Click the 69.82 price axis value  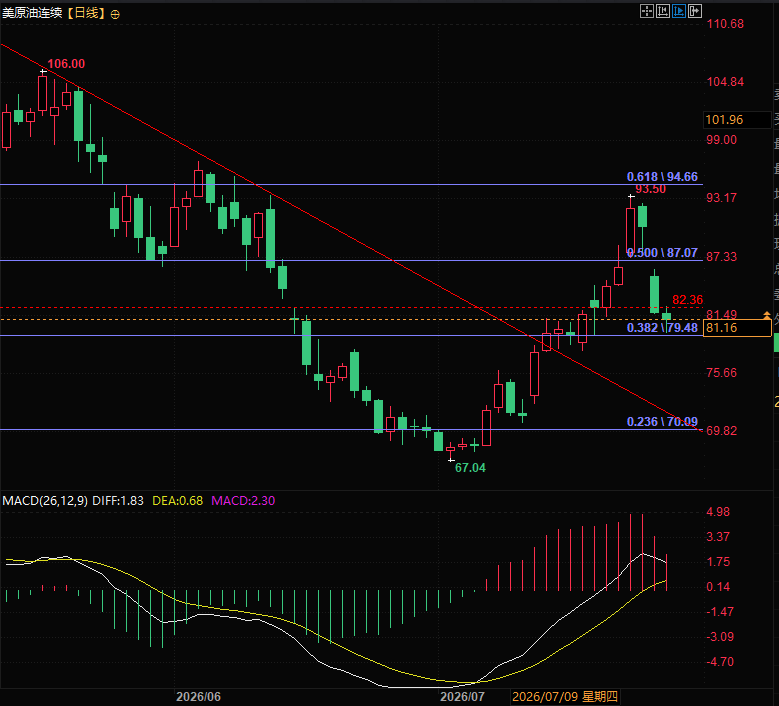point(721,431)
